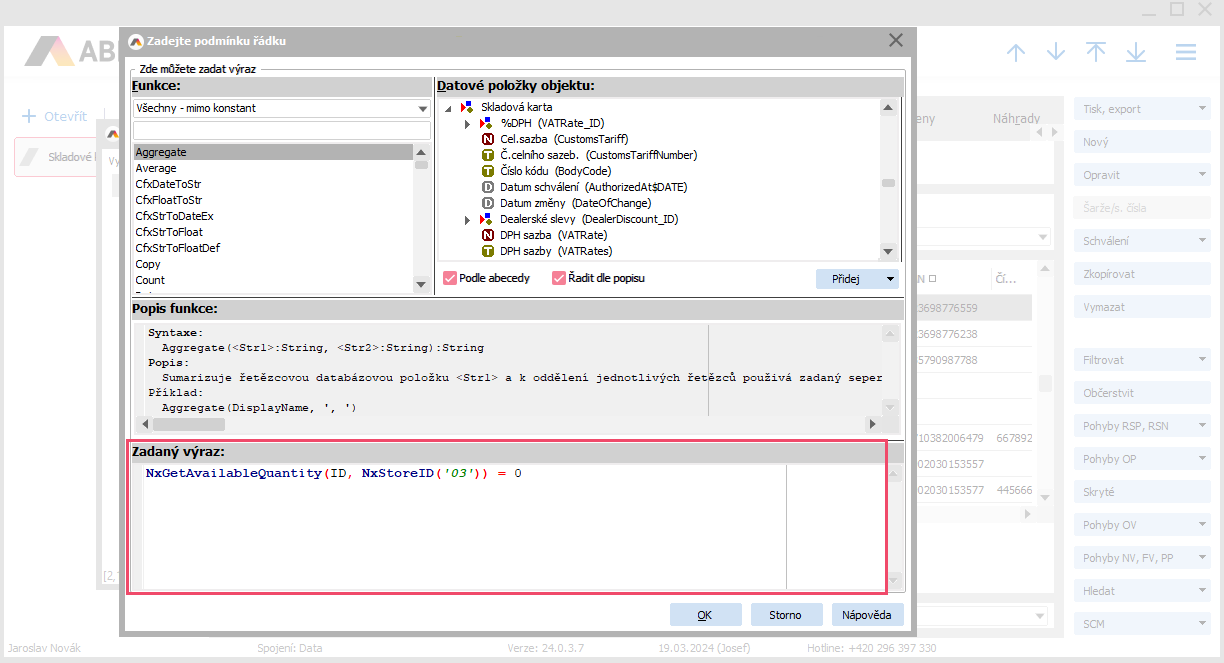This screenshot has width=1224, height=663.
Task: Select the Aggregate function
Action: [273, 152]
